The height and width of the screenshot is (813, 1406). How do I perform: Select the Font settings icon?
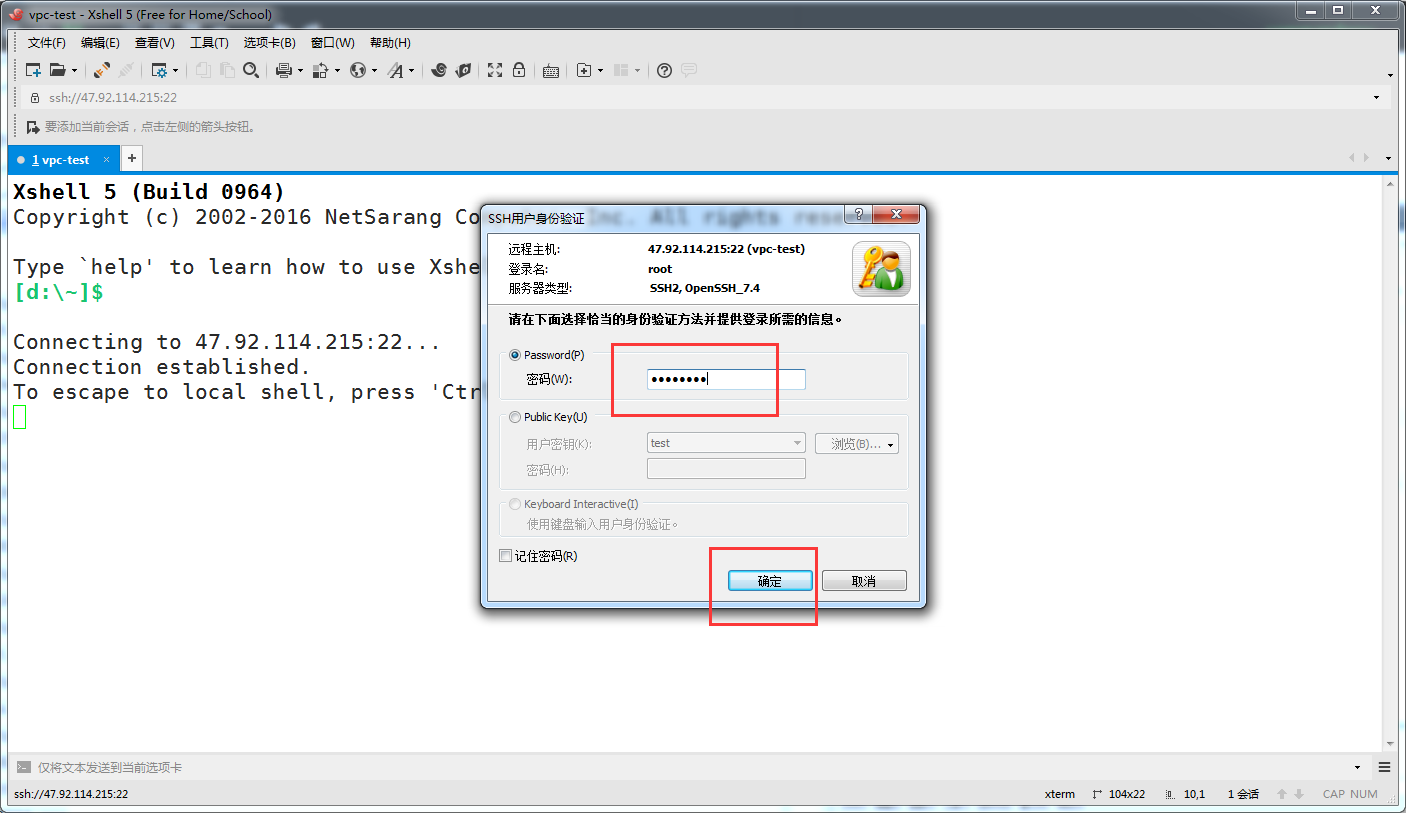coord(397,70)
